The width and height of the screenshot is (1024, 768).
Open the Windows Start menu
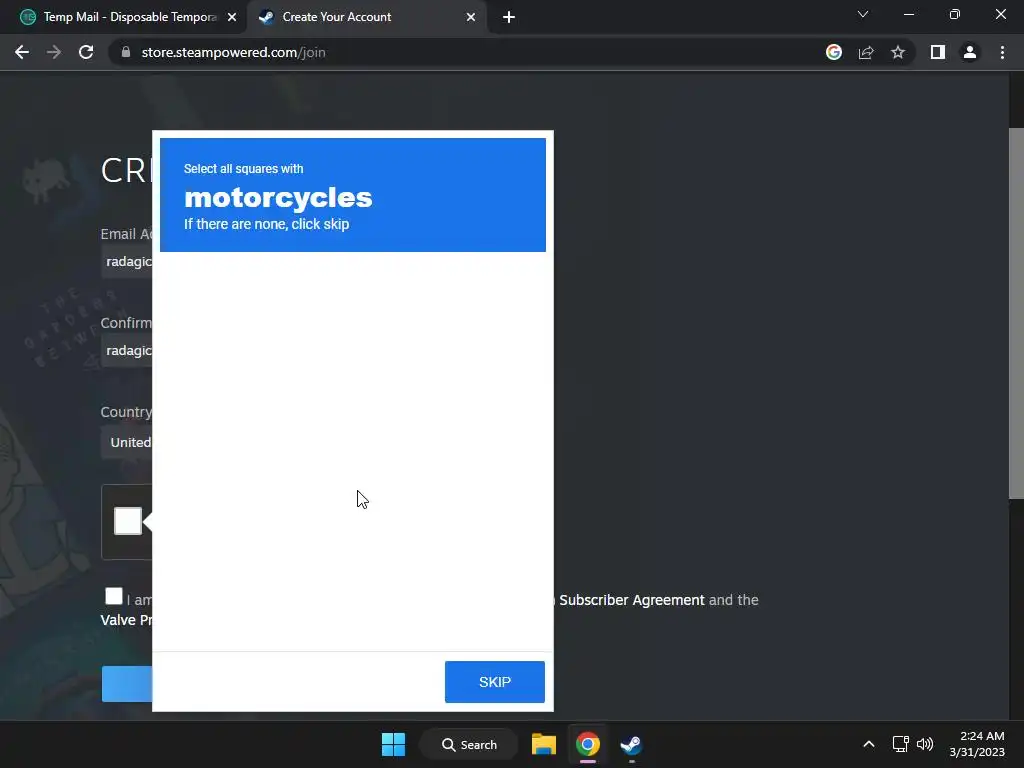393,744
